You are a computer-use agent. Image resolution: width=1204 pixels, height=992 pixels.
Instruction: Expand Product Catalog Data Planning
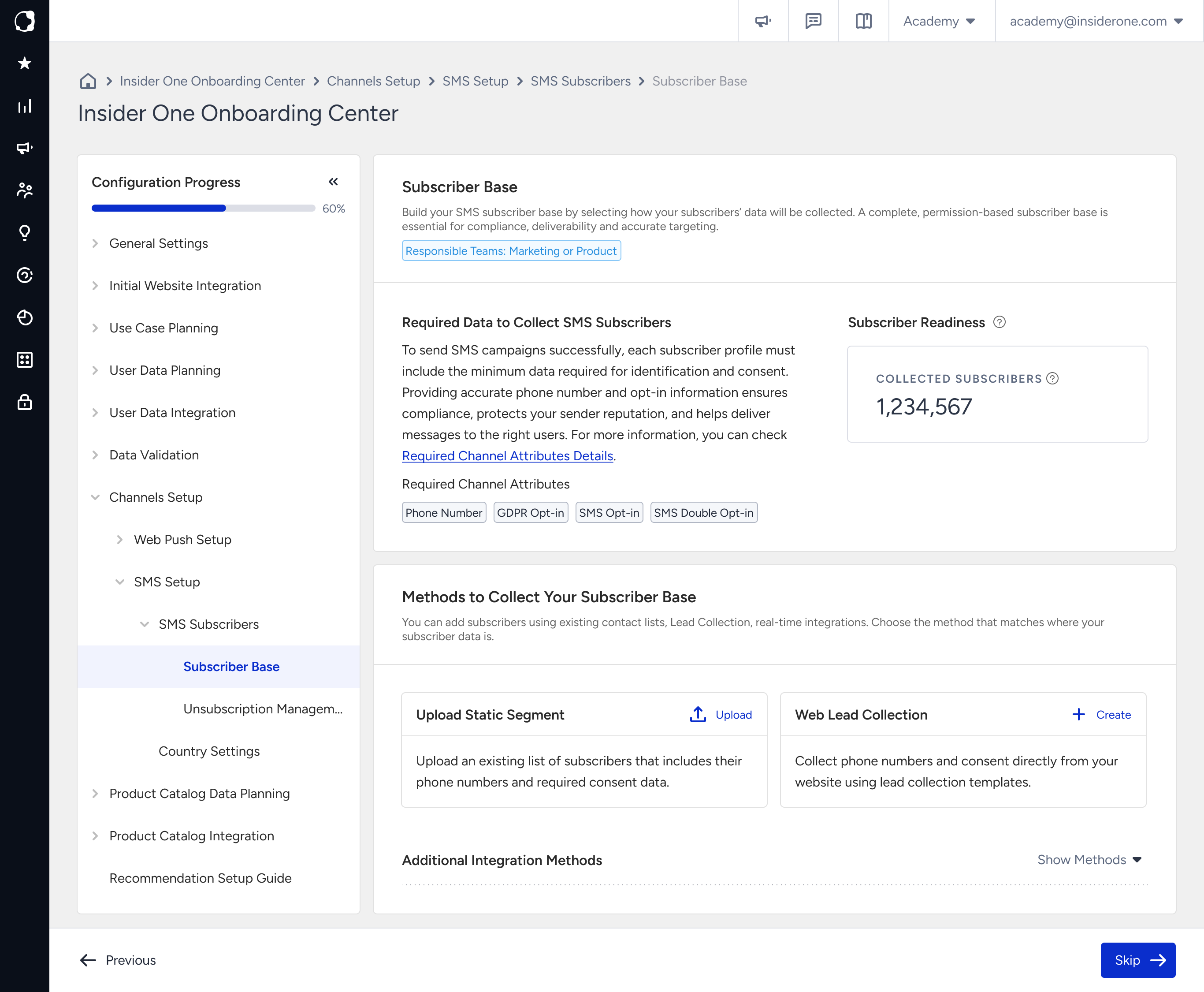tap(95, 793)
